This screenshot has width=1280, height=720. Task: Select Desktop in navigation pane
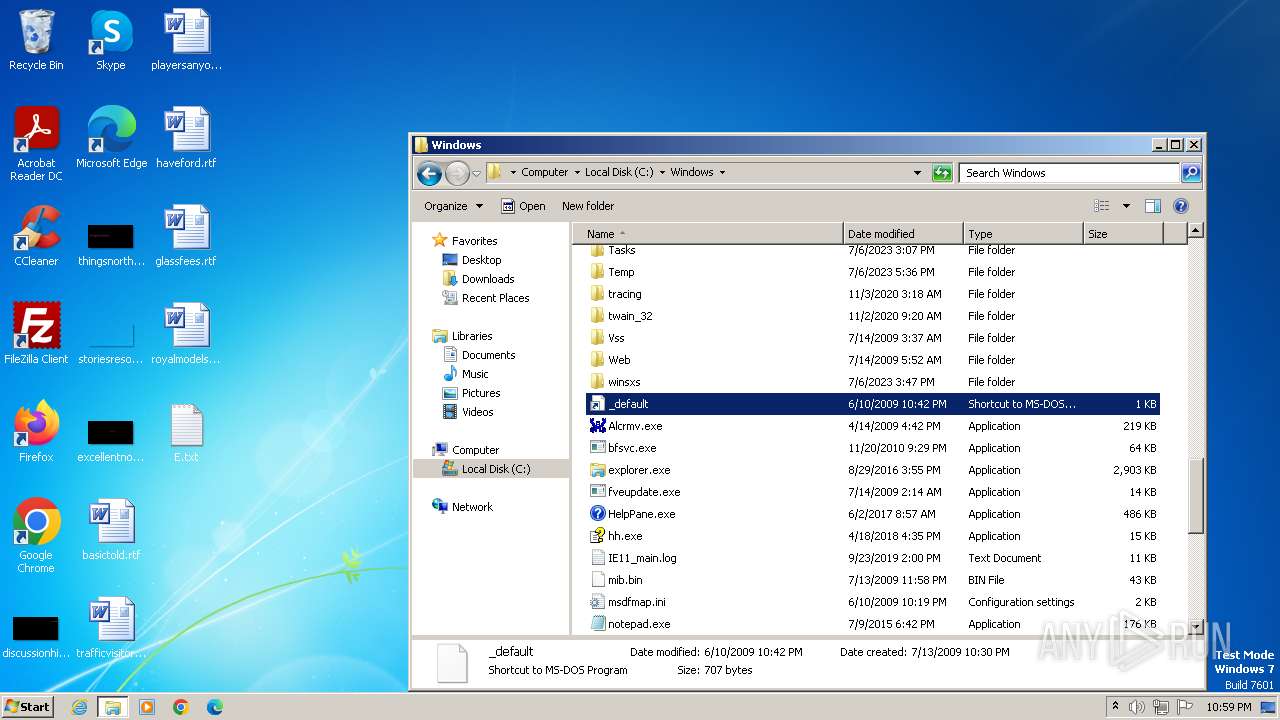pos(481,260)
